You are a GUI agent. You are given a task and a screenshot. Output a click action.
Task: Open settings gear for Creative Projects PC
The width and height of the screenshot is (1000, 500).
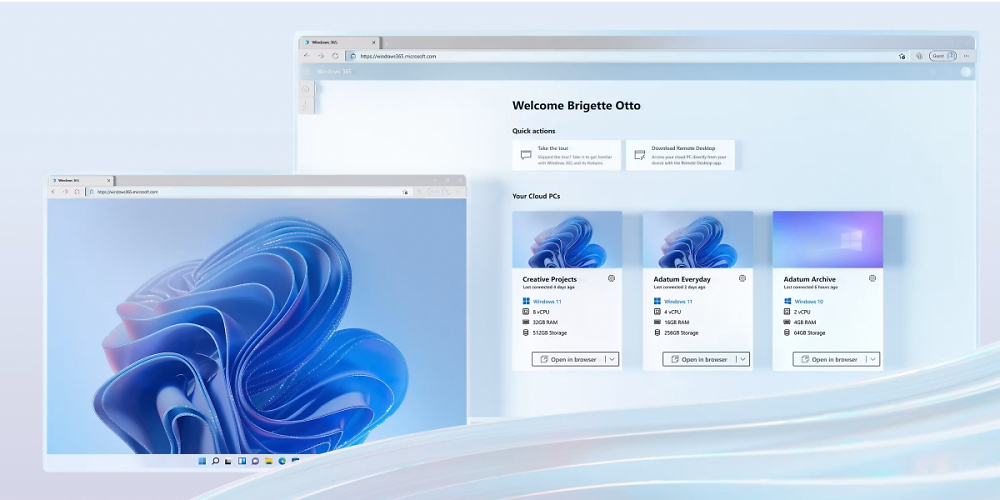tap(612, 278)
